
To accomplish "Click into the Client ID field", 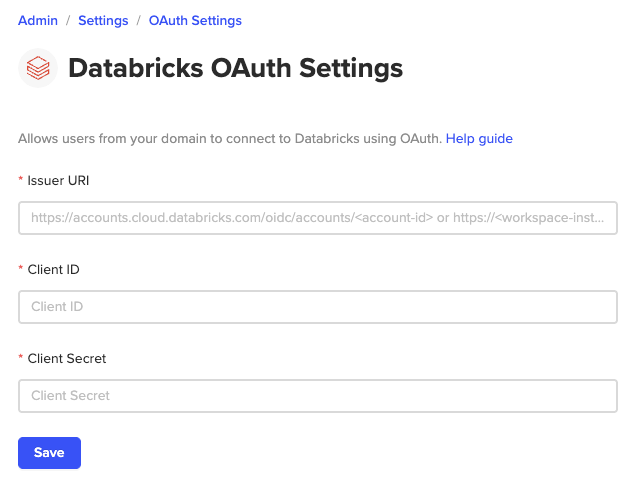I will pos(317,307).
